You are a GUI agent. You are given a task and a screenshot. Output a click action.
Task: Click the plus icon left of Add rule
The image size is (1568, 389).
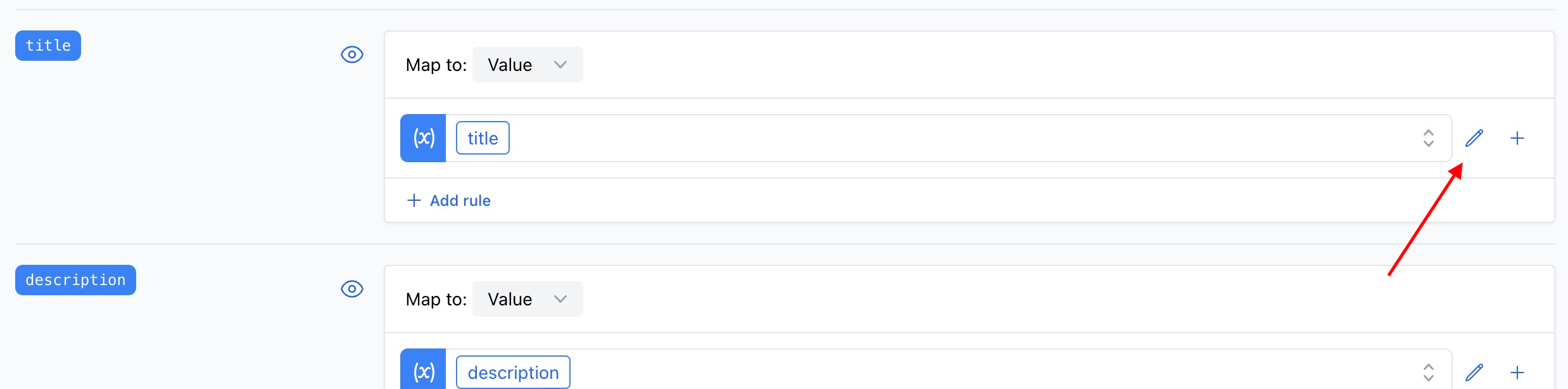pyautogui.click(x=414, y=200)
